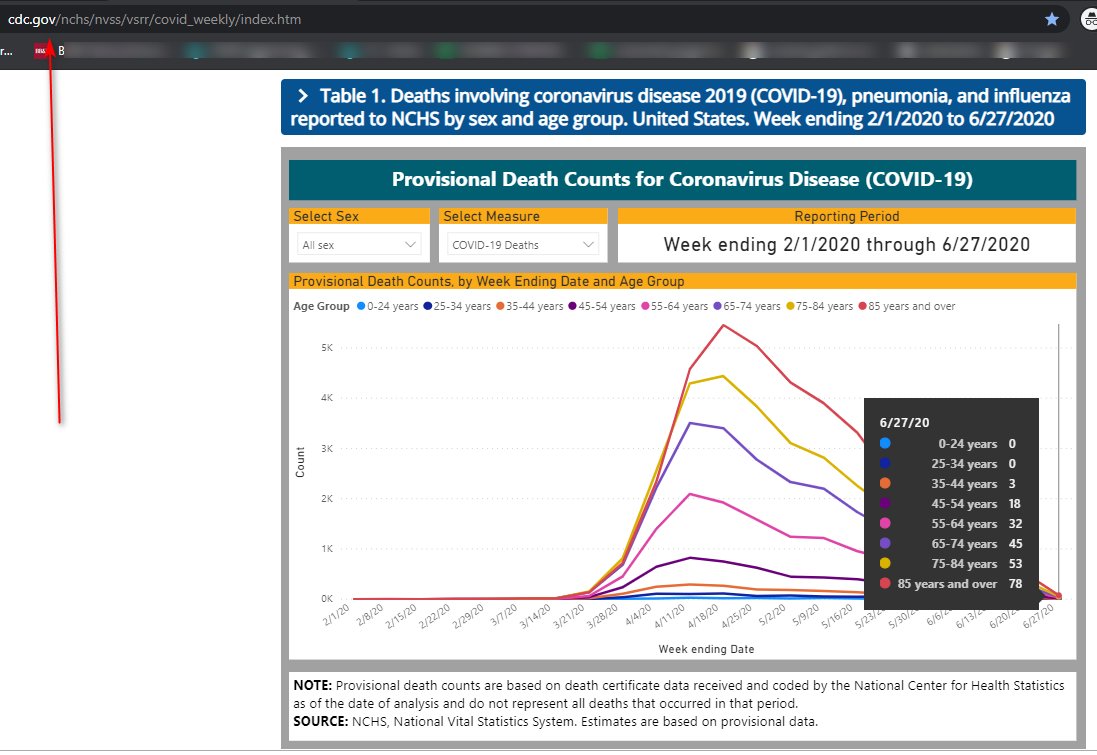
Task: Toggle 0-24 years legend marker
Action: pyautogui.click(x=361, y=306)
